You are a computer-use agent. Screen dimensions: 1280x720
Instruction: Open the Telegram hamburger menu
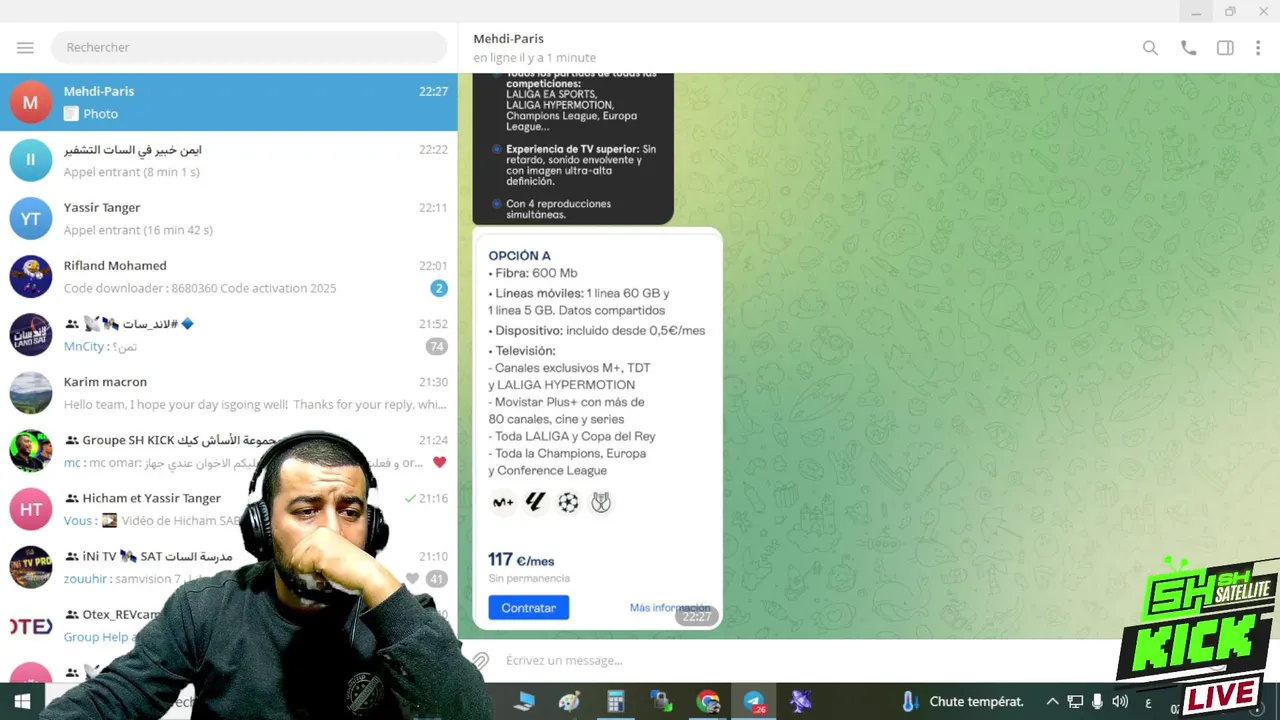(25, 48)
